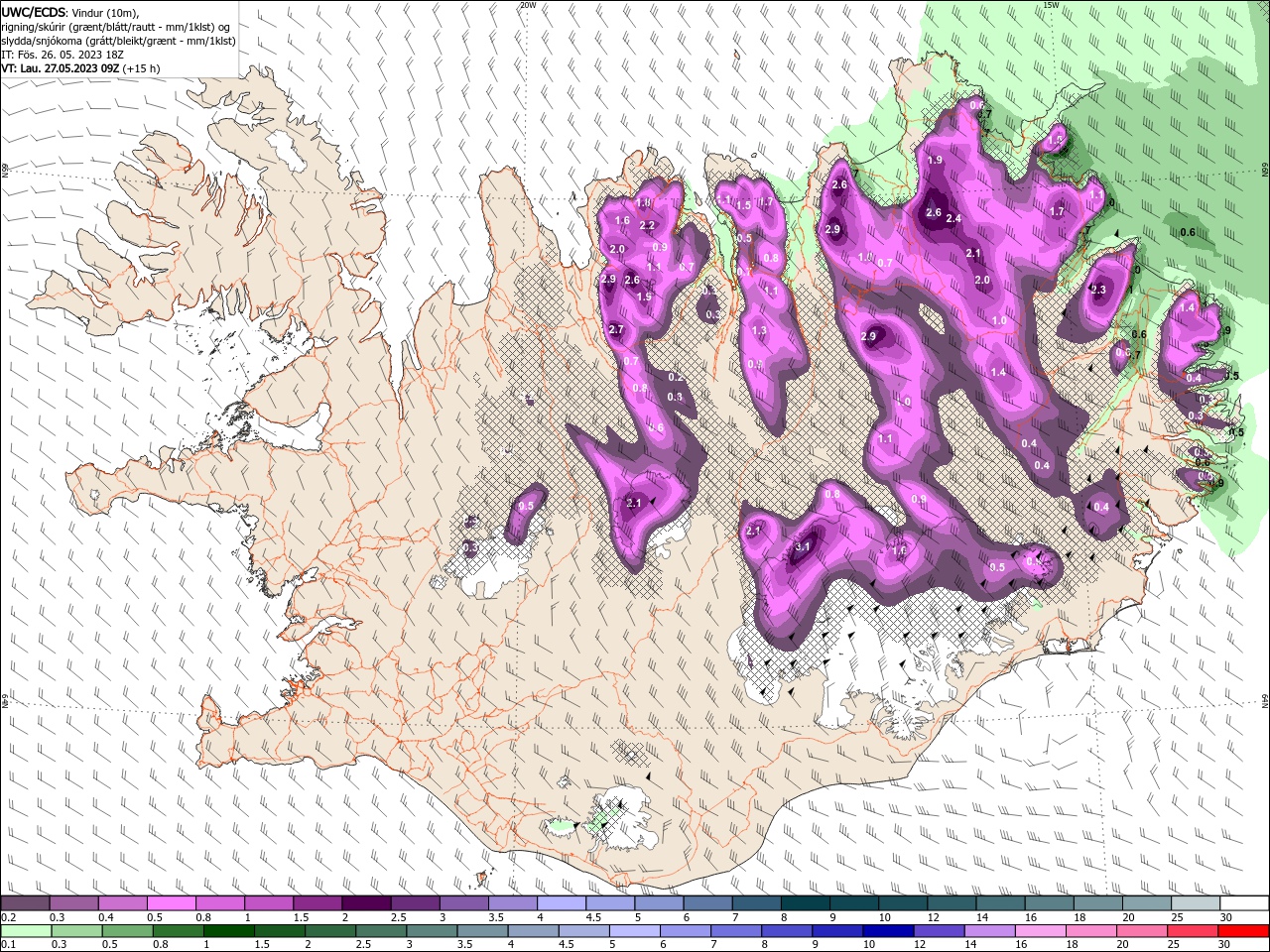Screen dimensions: 1270x952
Task: Click the '2.4' snowfall value on the map
Action: tap(954, 218)
